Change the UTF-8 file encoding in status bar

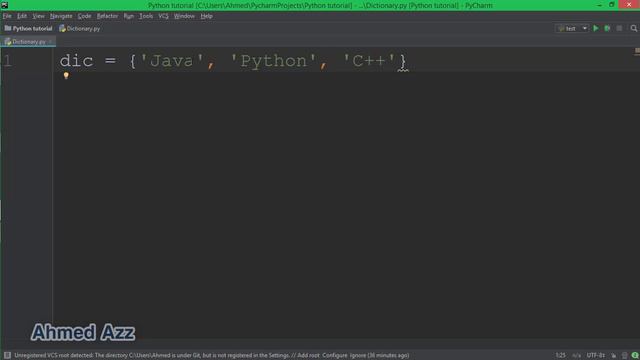tap(596, 355)
